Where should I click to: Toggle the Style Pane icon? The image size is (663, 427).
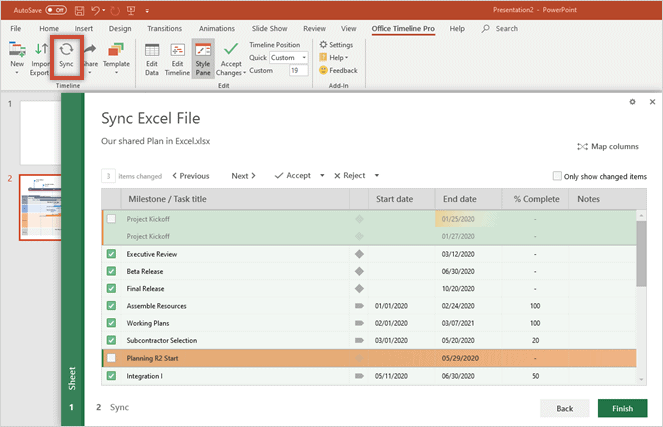pos(203,50)
